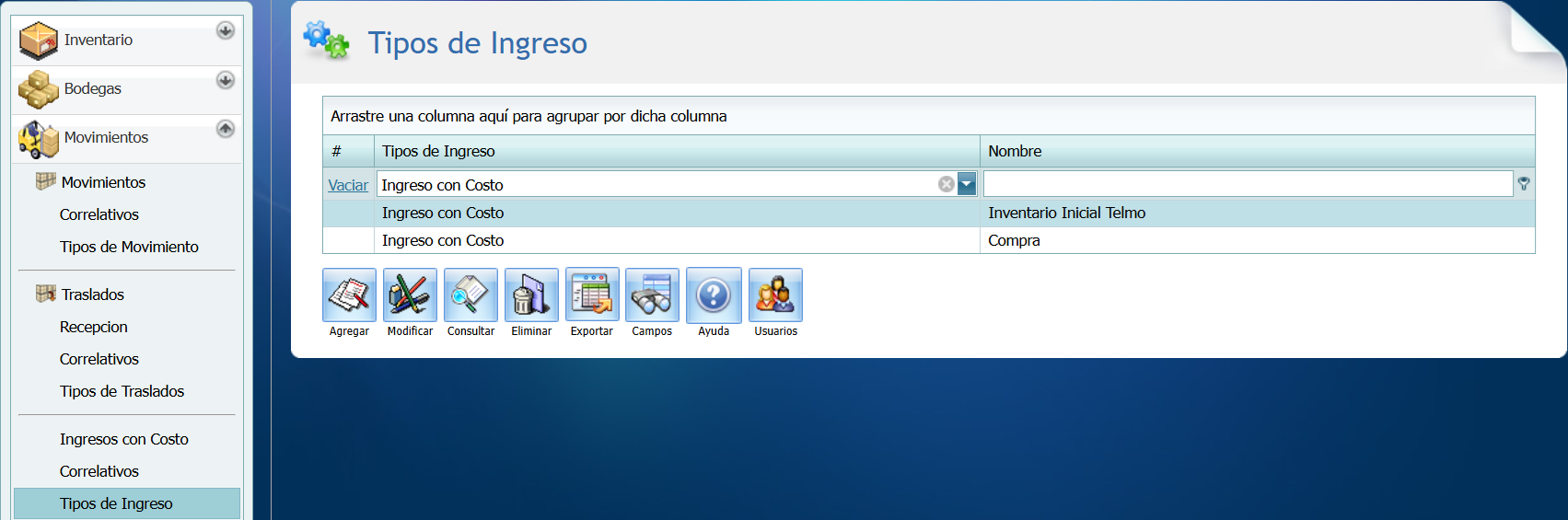Collapse the Movimientos sidebar section
This screenshot has width=1568, height=520.
(226, 128)
